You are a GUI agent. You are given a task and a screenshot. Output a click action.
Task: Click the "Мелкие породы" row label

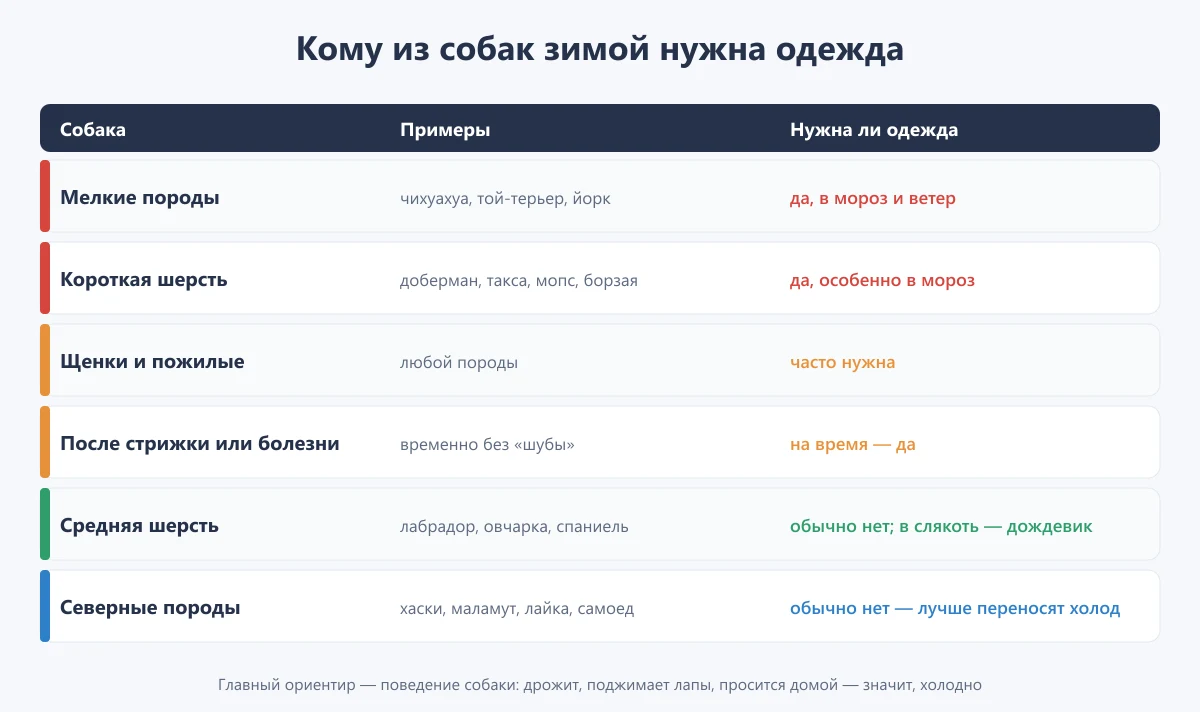tap(140, 198)
